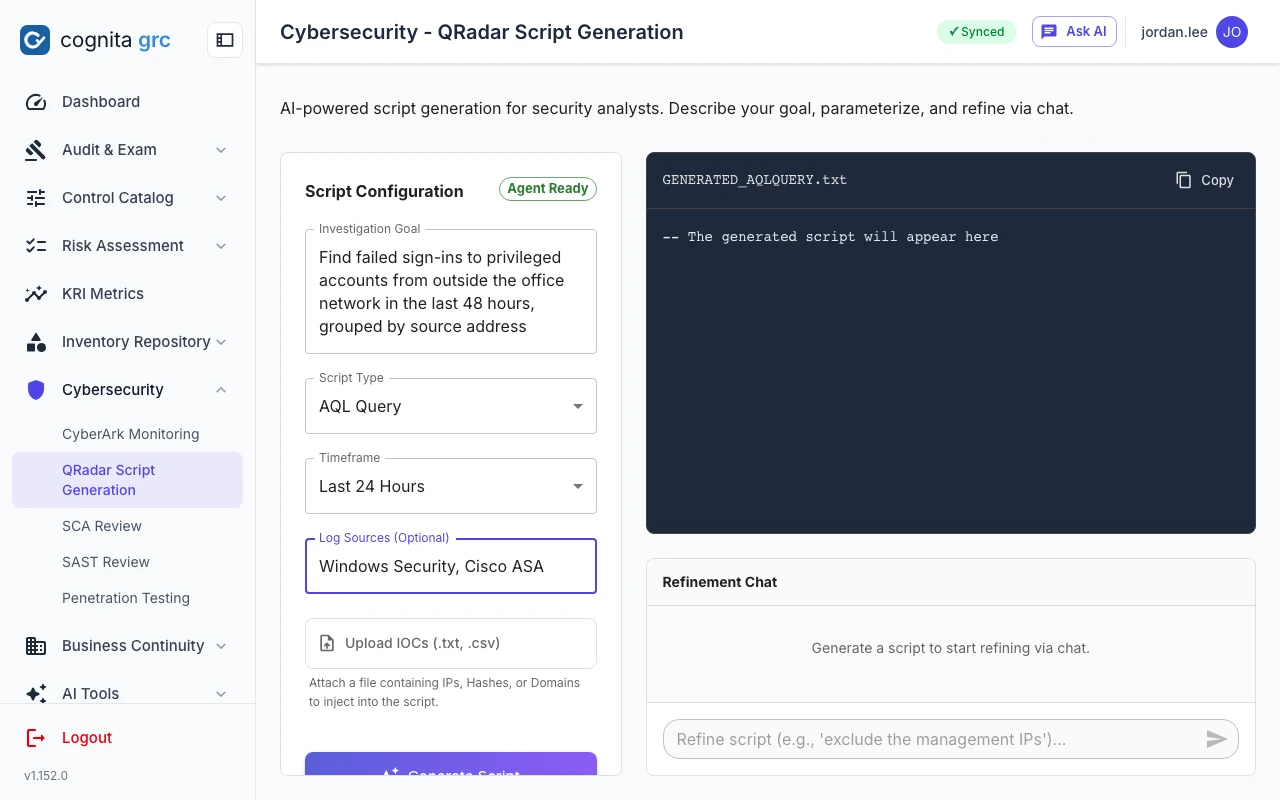Collapse the Cybersecurity section chevron
This screenshot has width=1280, height=800.
(x=221, y=390)
